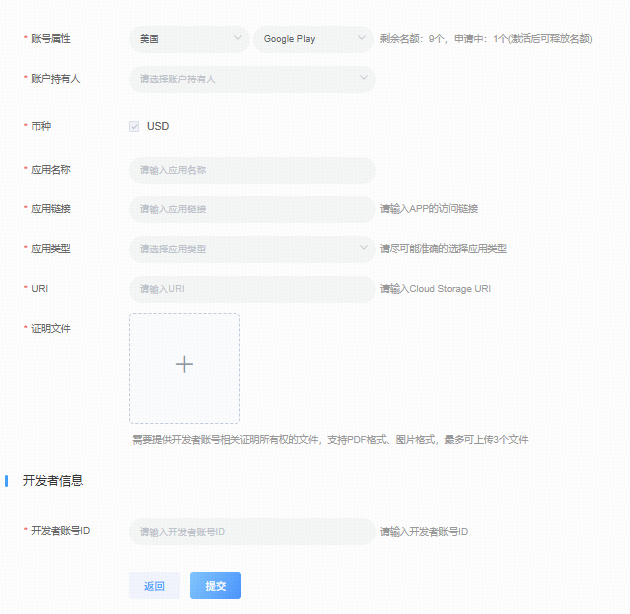Viewport: 630px width, 614px height.
Task: Click the 应用类型 field label
Action: [x=50, y=247]
